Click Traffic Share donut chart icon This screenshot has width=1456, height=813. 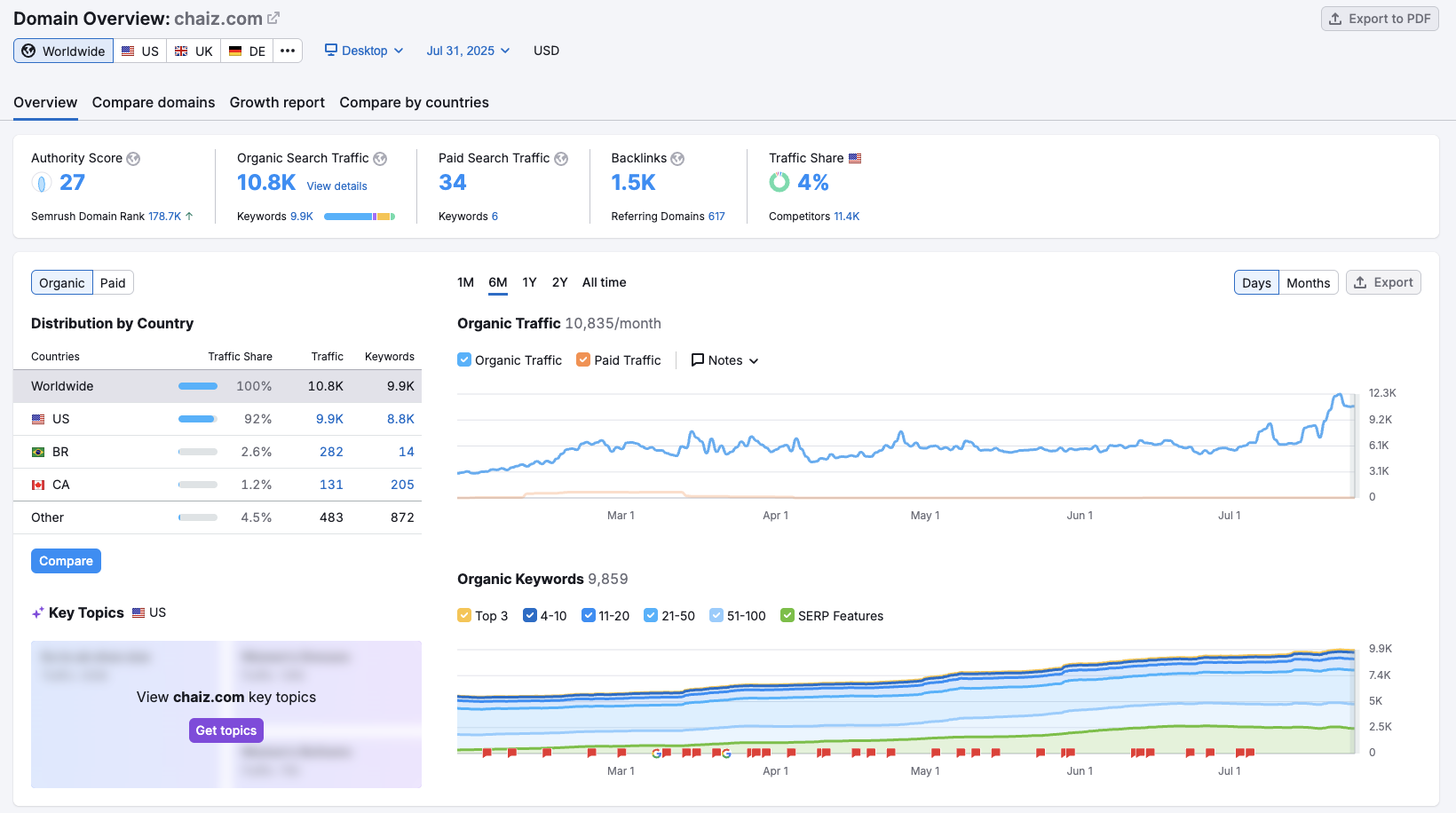pyautogui.click(x=779, y=182)
